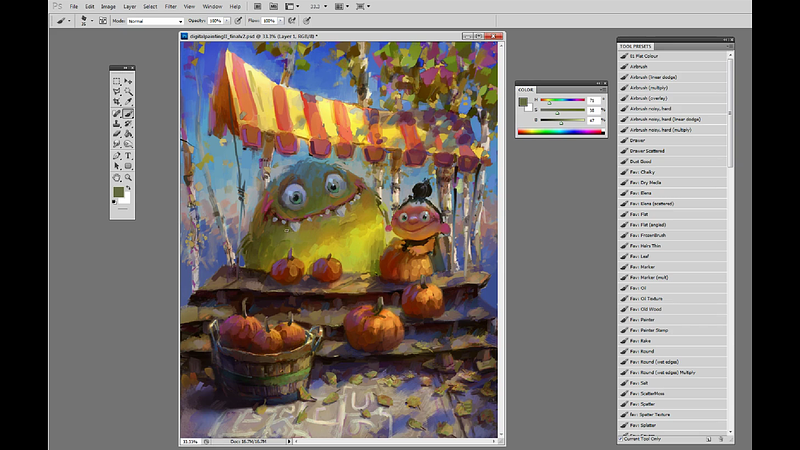The height and width of the screenshot is (450, 800).
Task: Choose the Zoom tool in the toolbox
Action: 128,177
